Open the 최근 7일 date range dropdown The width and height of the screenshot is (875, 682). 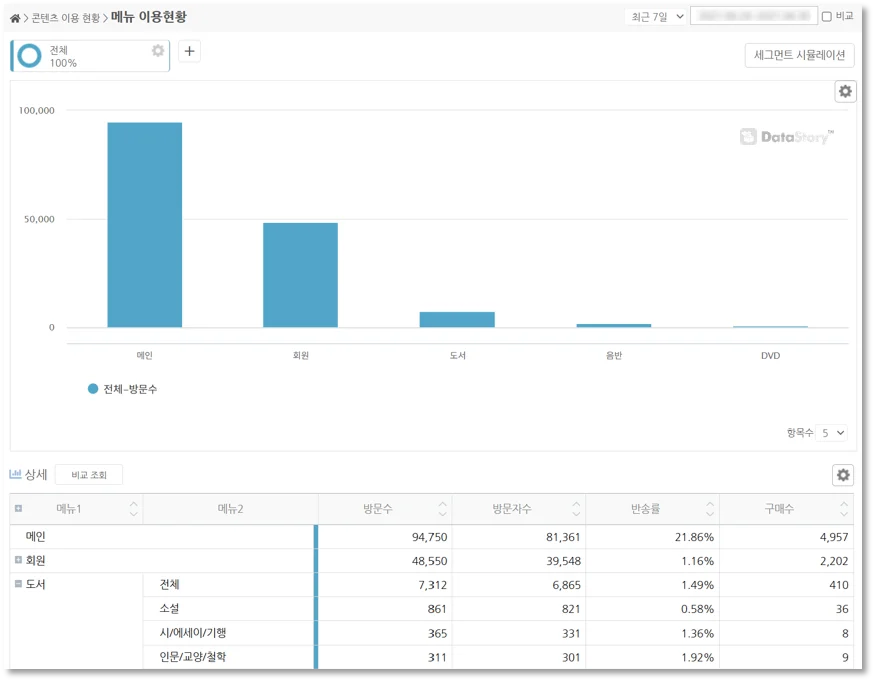pos(655,14)
